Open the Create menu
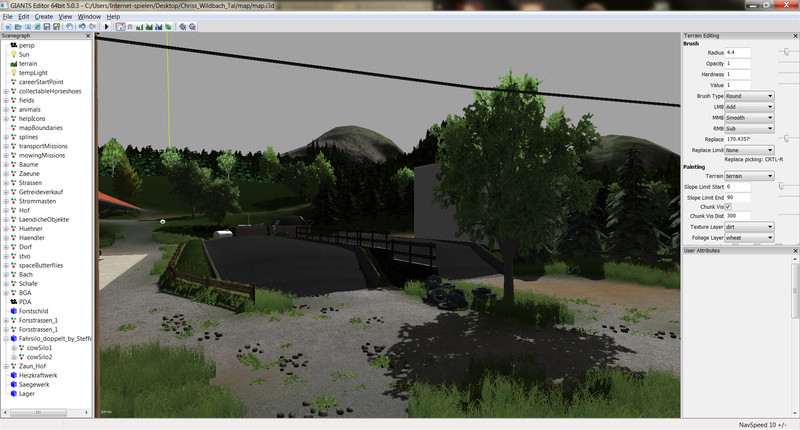 43,16
